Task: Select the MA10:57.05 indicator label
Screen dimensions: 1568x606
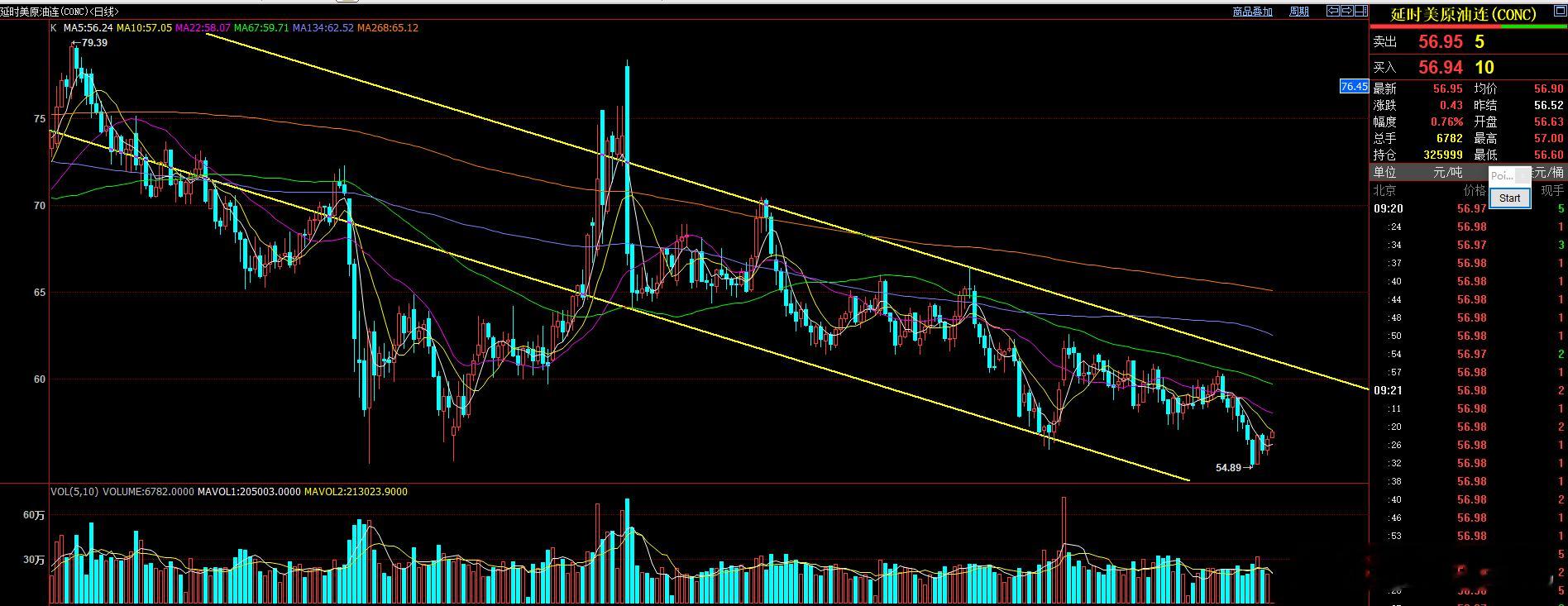Action: coord(144,27)
